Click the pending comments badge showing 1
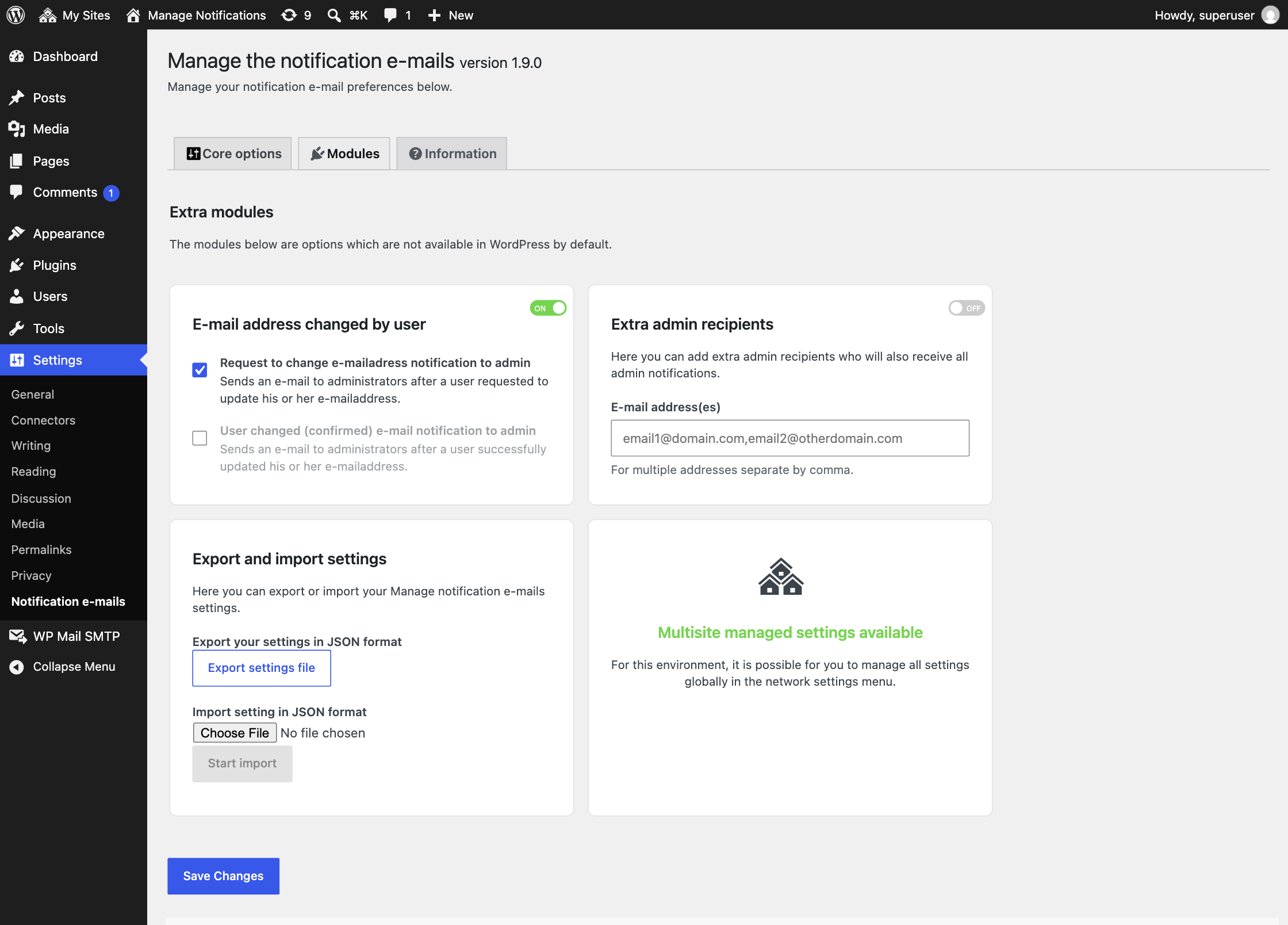 [111, 193]
